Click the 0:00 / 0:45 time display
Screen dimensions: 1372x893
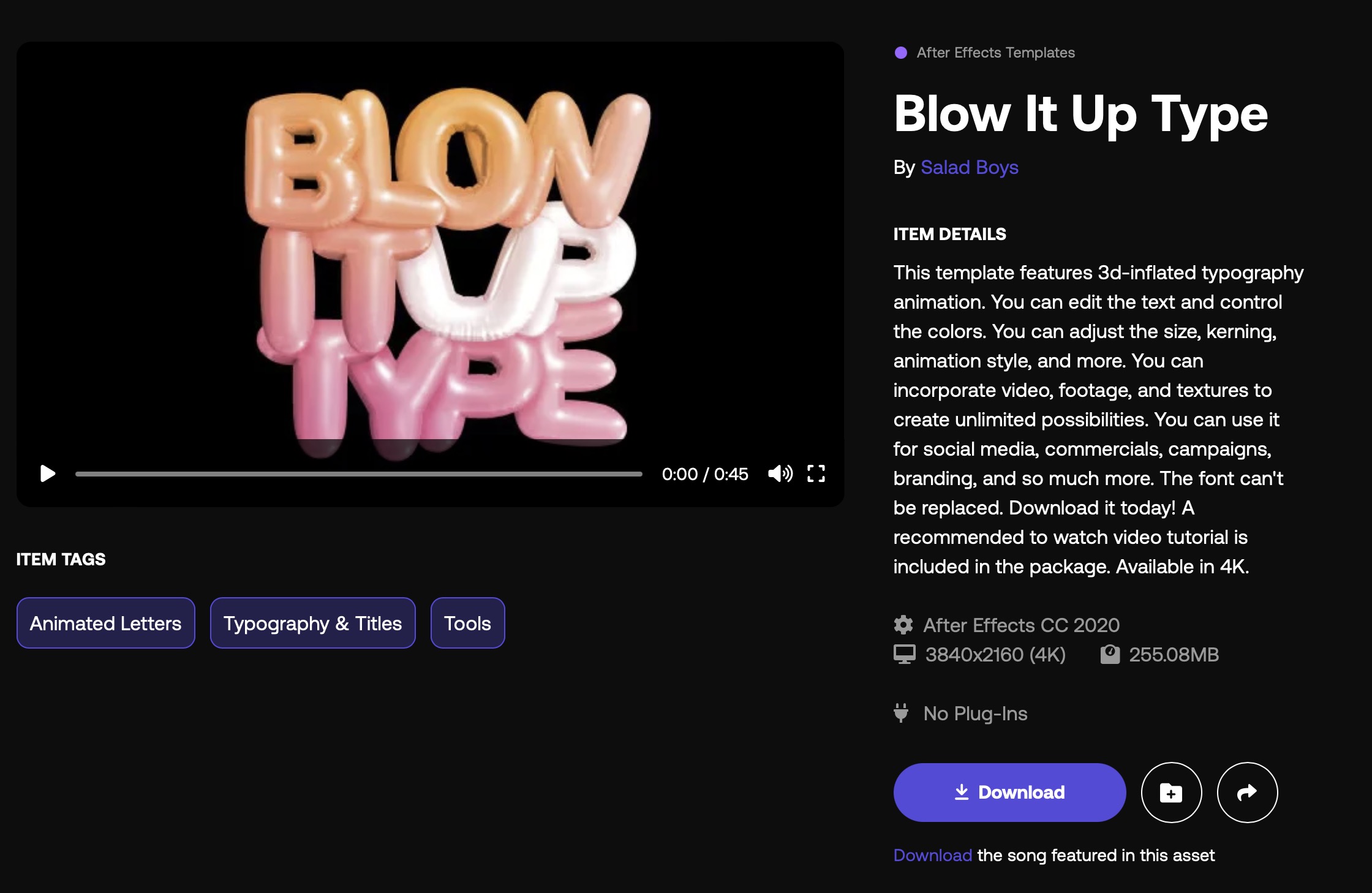705,474
